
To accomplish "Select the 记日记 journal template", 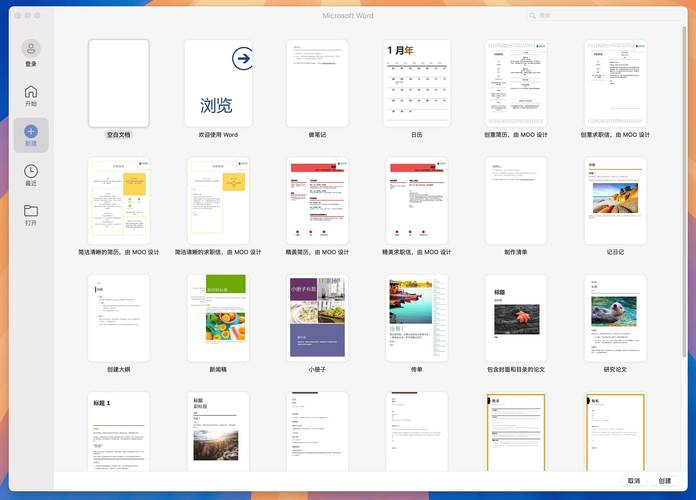I will pos(615,200).
